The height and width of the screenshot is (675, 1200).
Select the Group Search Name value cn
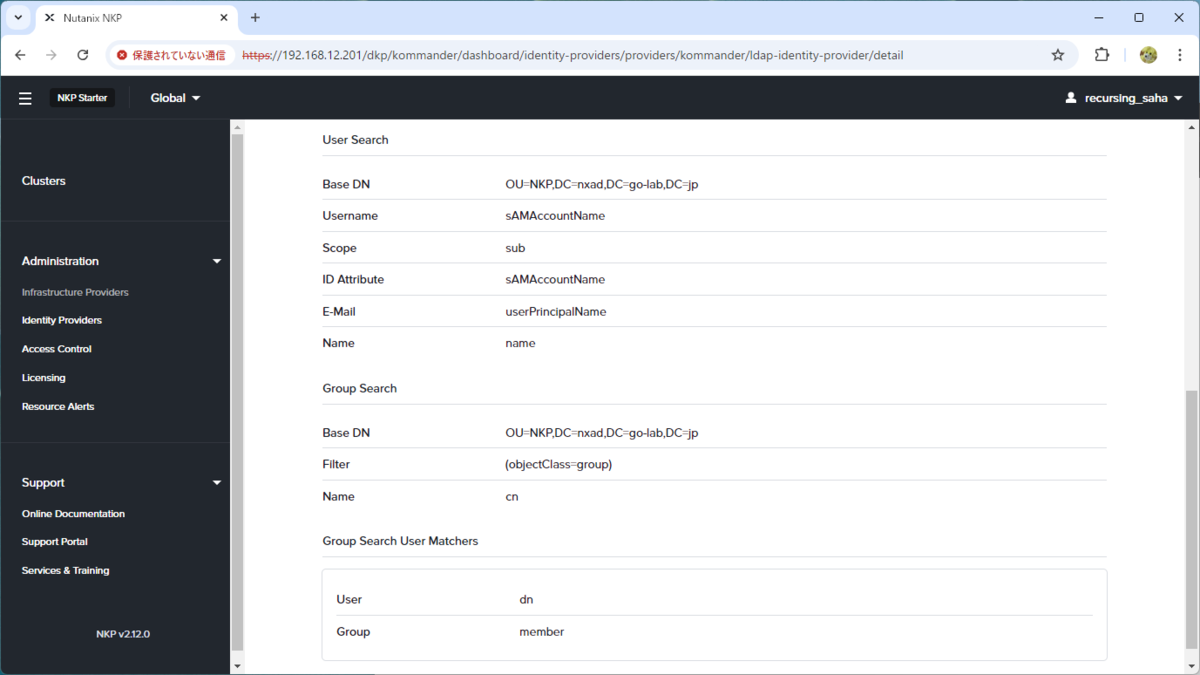point(512,497)
